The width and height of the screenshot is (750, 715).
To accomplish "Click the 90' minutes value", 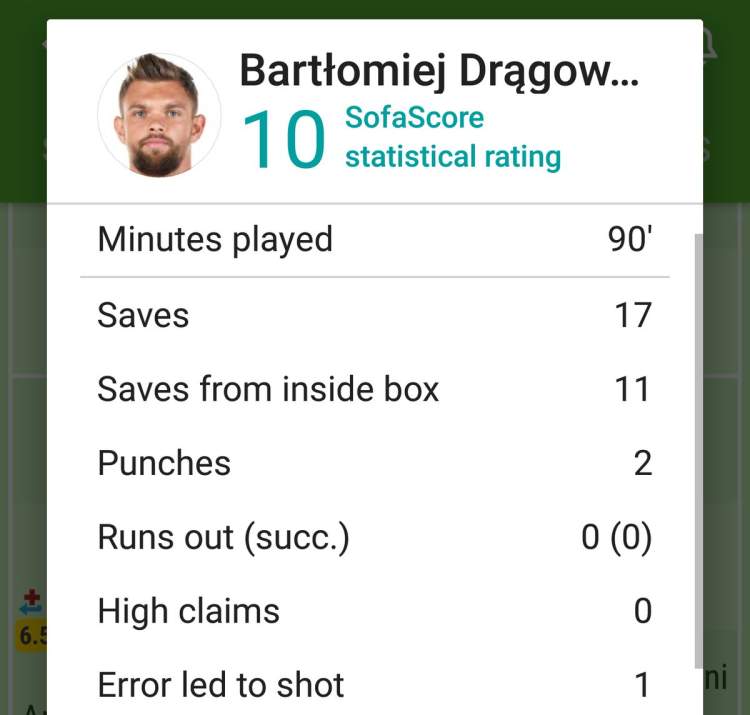I will tap(630, 239).
